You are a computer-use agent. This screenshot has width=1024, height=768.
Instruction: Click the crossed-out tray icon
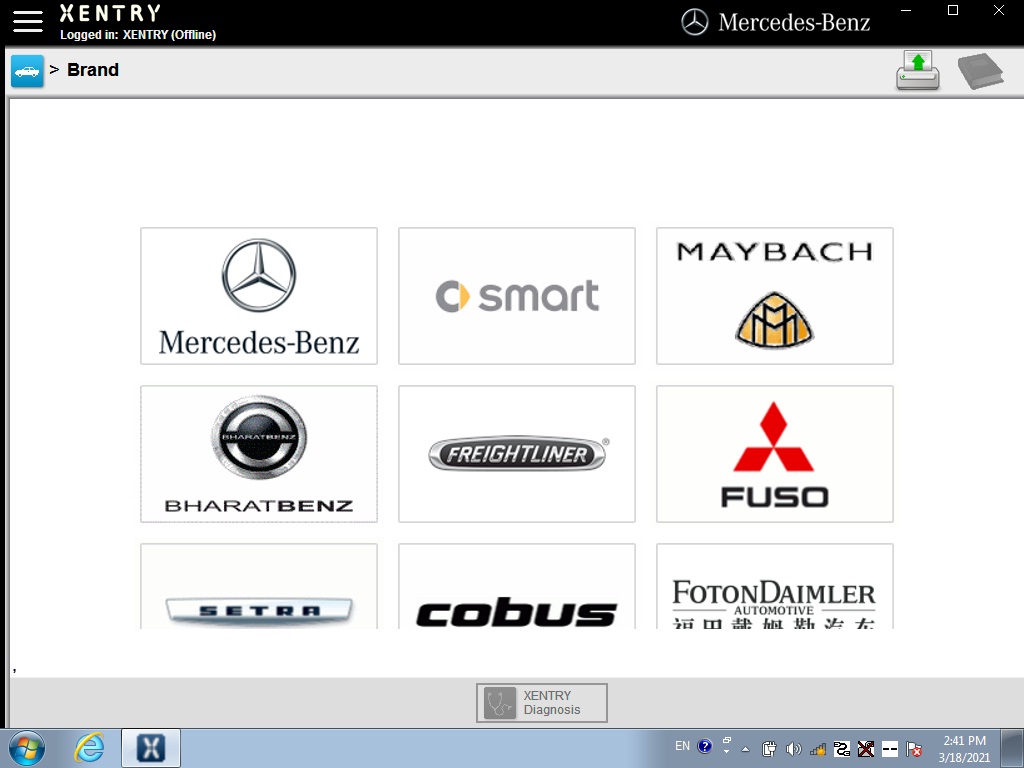coord(866,748)
